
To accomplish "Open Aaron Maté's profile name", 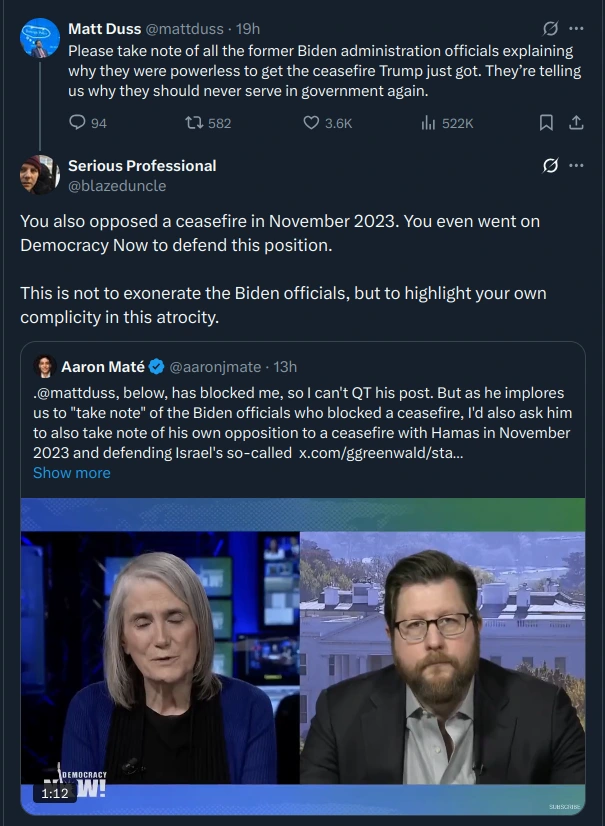I will coord(103,367).
